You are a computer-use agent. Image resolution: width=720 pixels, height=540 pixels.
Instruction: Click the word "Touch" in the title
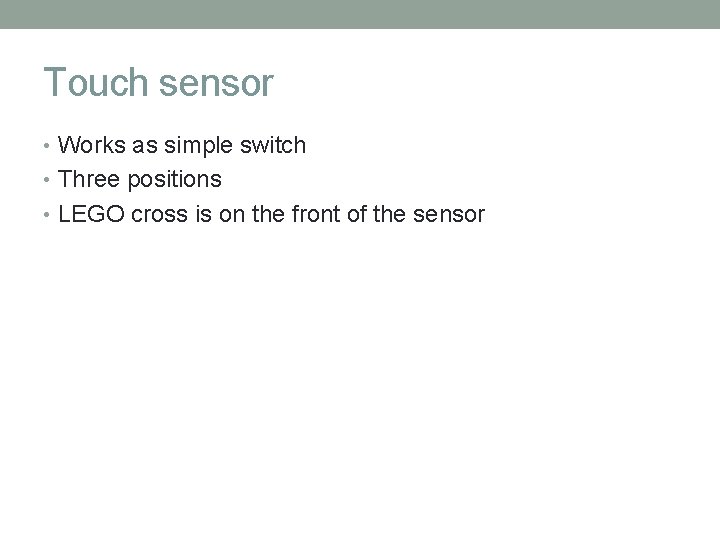(95, 83)
